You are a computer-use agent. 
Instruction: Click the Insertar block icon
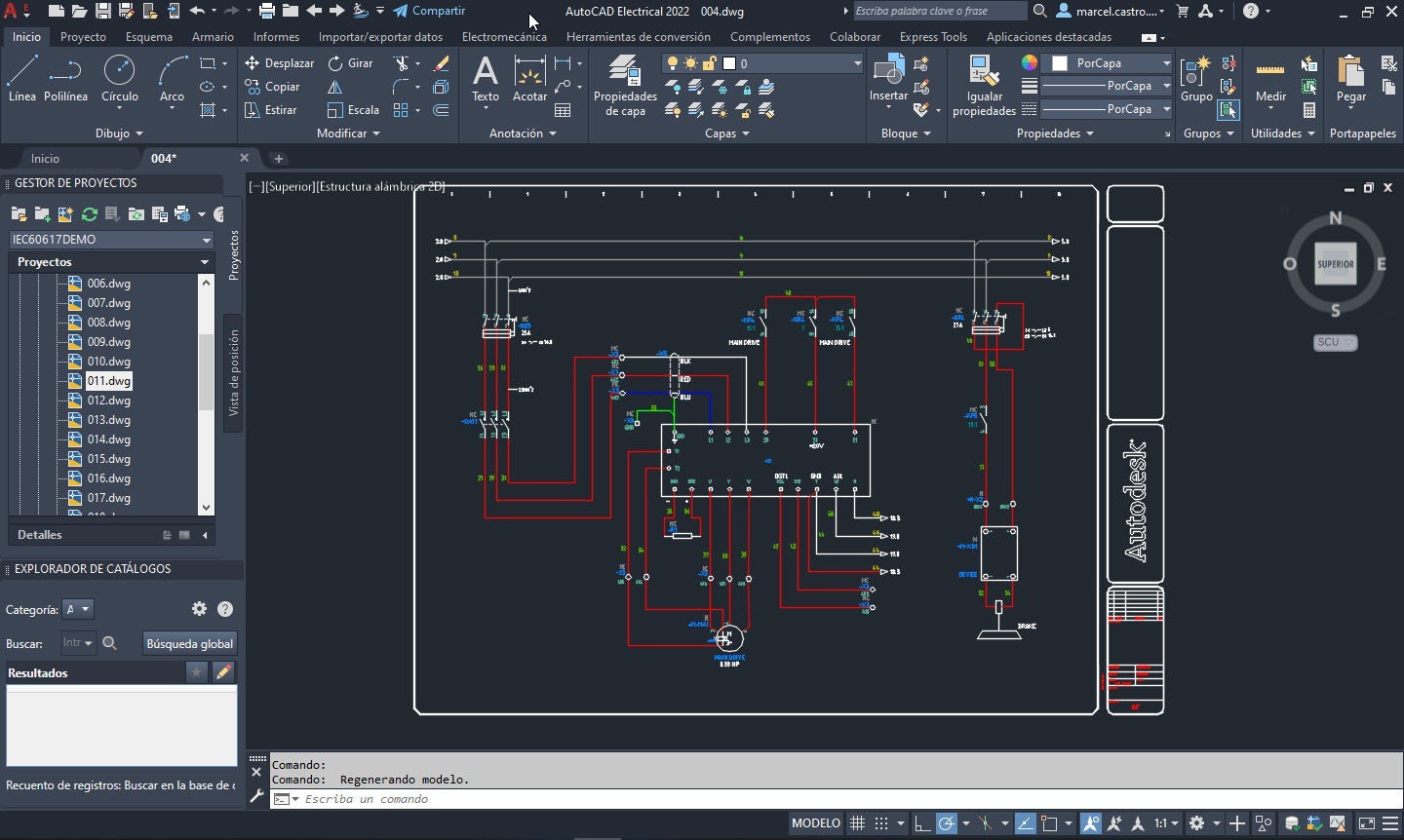click(888, 78)
